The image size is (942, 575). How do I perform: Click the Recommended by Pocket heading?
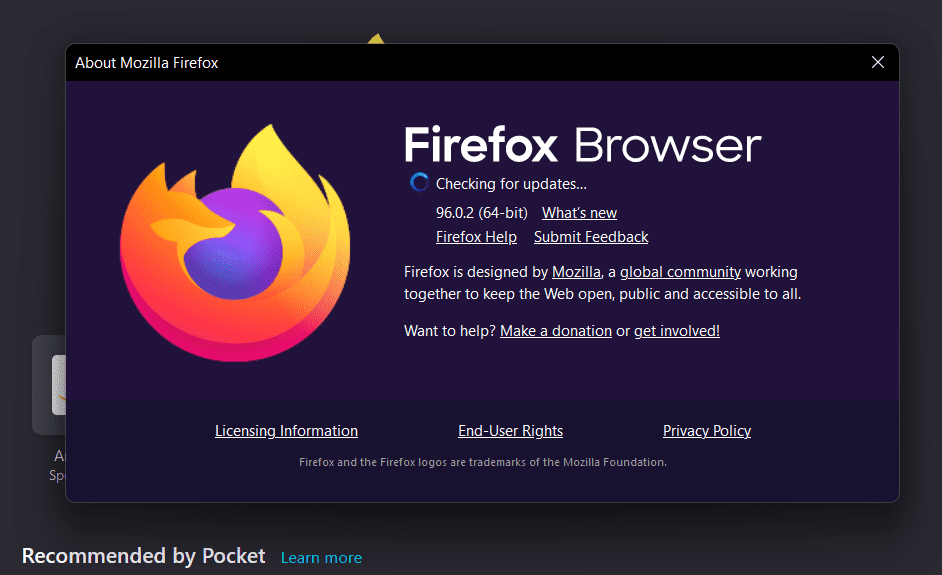pos(143,556)
